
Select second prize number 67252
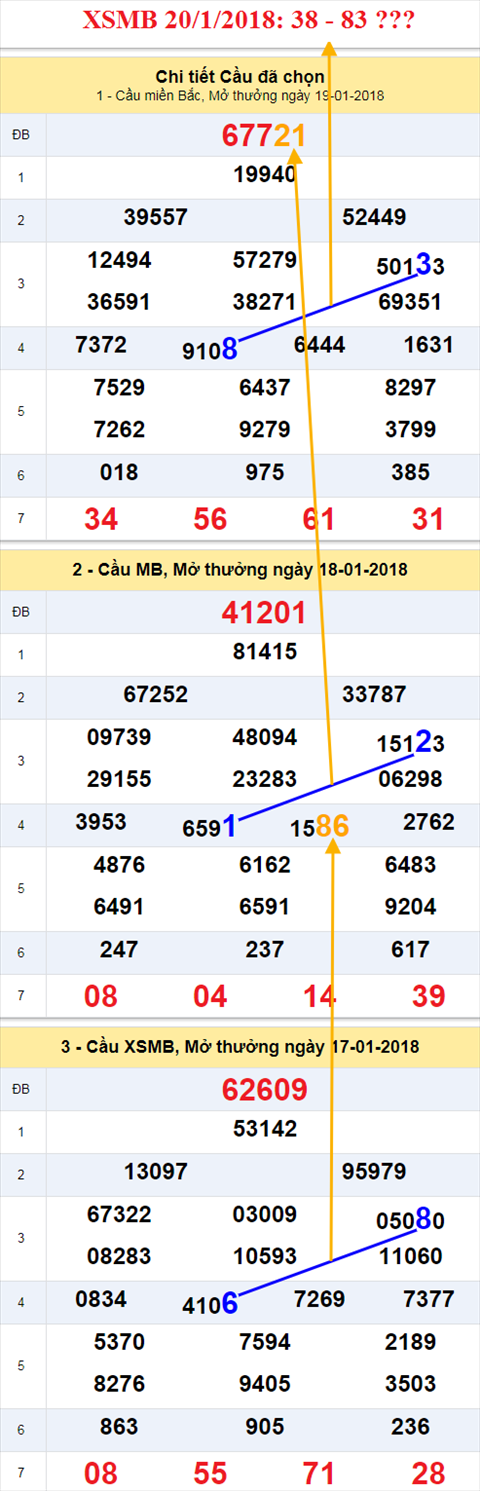coord(156,693)
